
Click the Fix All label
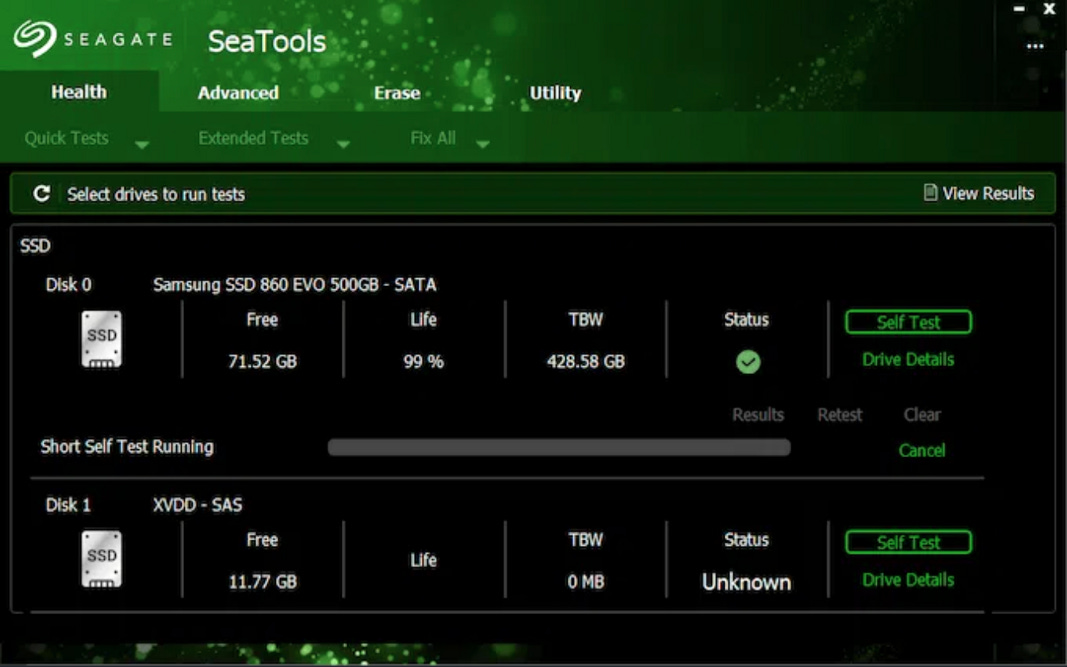[433, 138]
